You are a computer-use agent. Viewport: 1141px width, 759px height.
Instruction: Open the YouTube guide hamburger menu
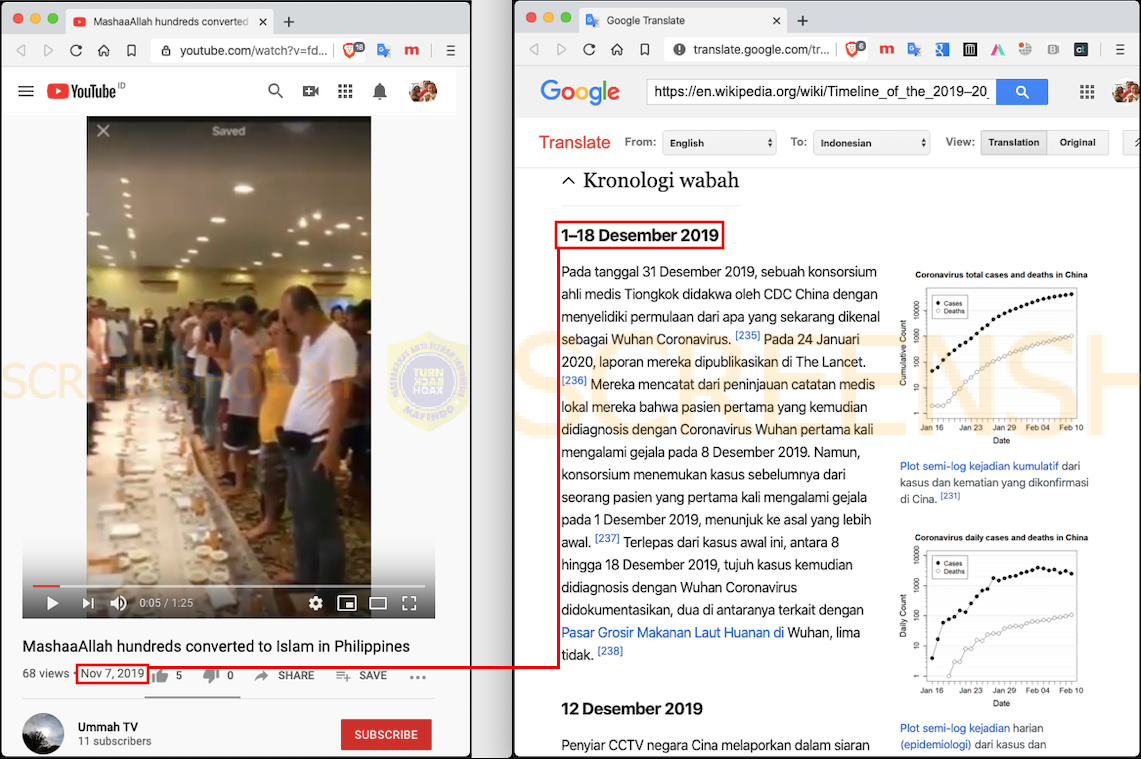pyautogui.click(x=26, y=91)
